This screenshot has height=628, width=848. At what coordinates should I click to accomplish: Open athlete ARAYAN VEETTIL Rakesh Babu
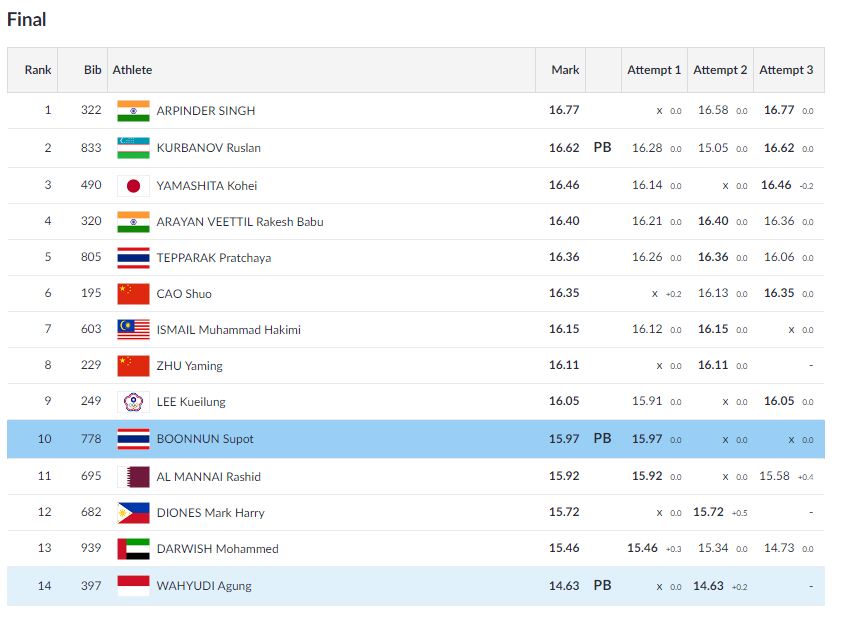pyautogui.click(x=240, y=222)
